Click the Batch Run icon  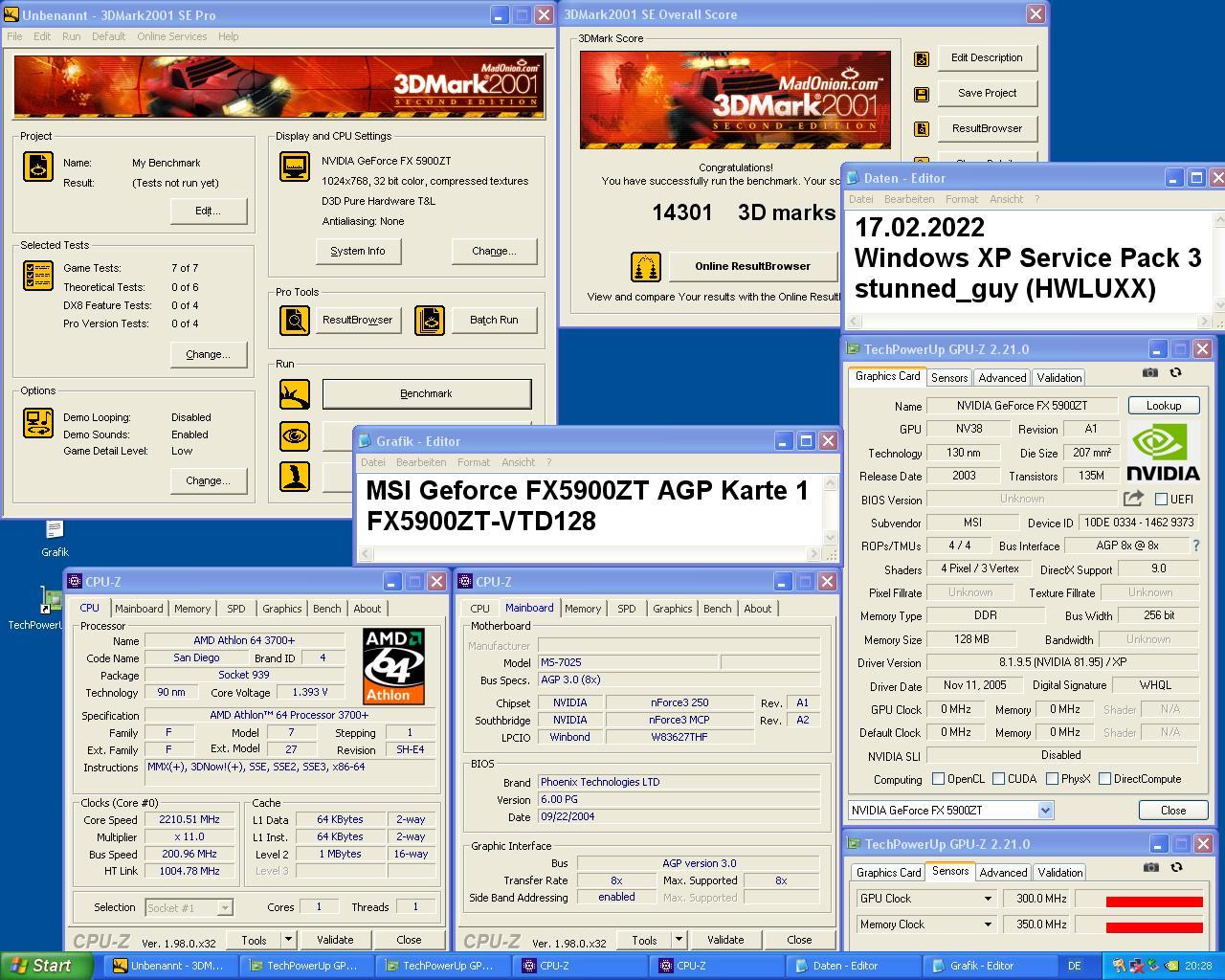pyautogui.click(x=429, y=320)
